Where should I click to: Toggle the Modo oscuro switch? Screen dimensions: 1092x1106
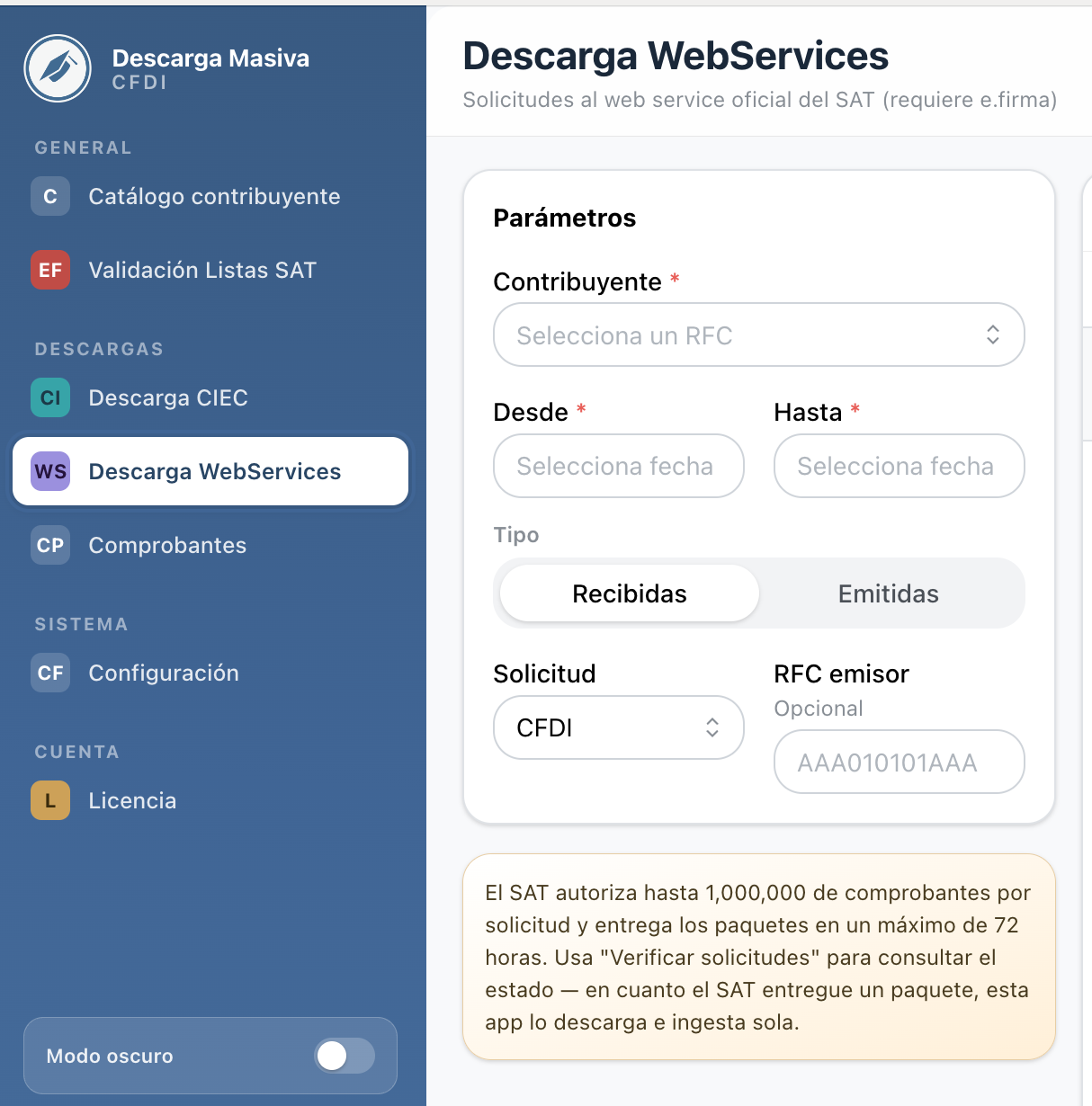click(345, 1056)
